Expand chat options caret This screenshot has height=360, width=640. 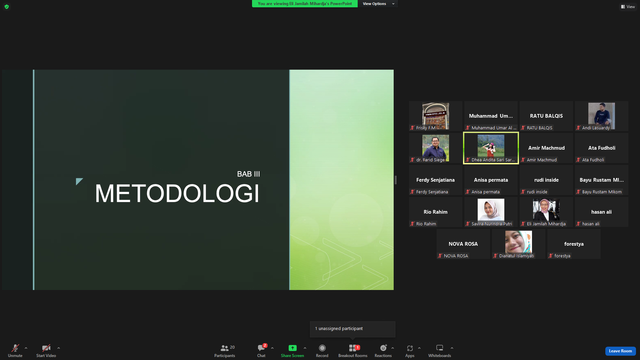pyautogui.click(x=272, y=348)
